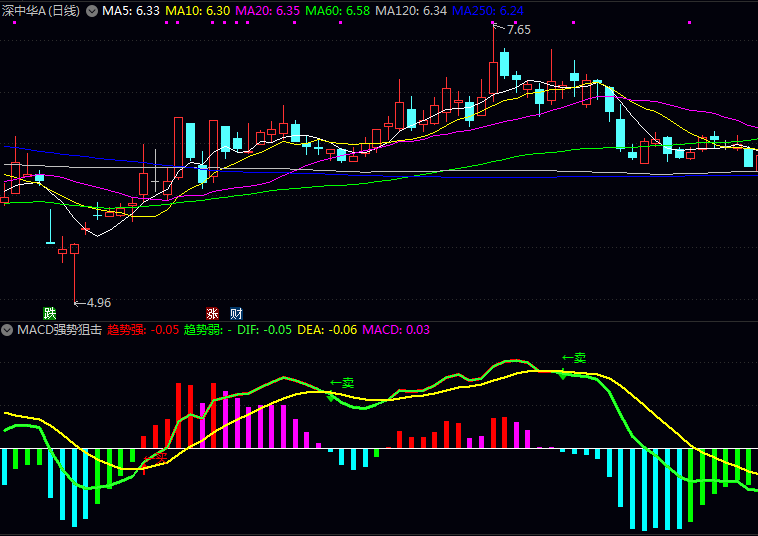Click the green 跌 event icon
This screenshot has width=758, height=536.
50,313
